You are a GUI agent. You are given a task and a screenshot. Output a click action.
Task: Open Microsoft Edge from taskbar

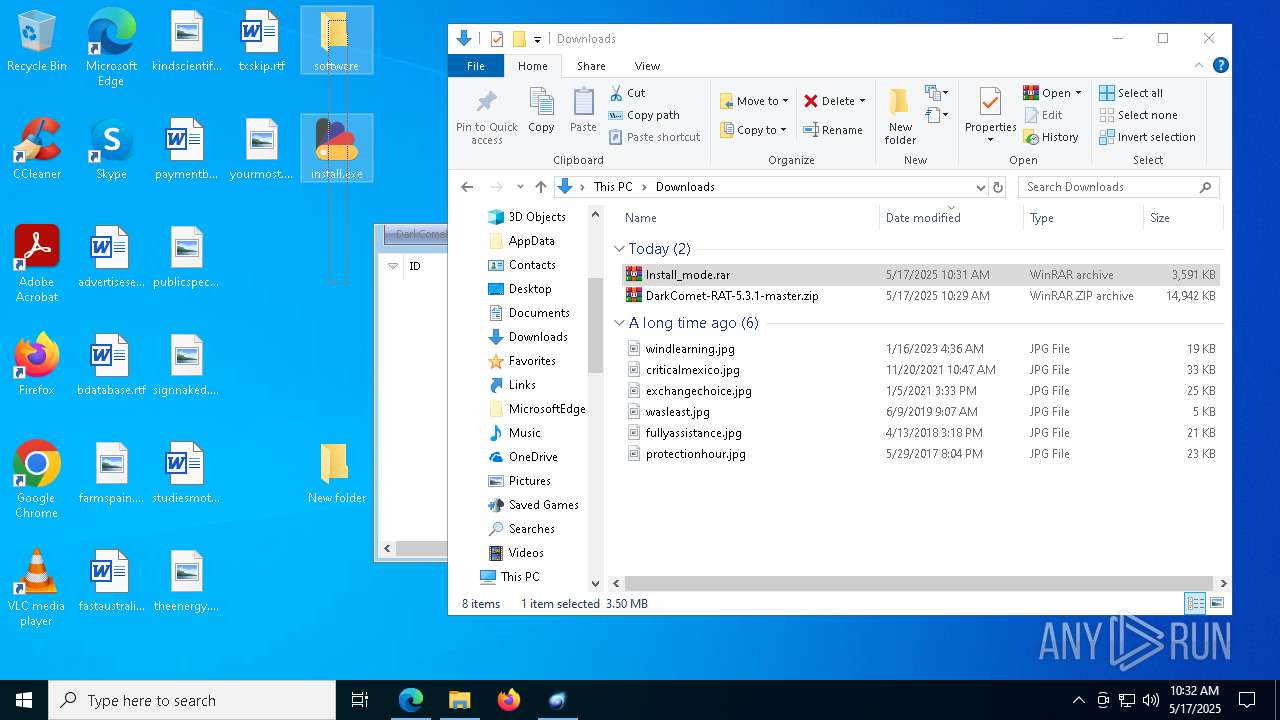click(x=411, y=700)
